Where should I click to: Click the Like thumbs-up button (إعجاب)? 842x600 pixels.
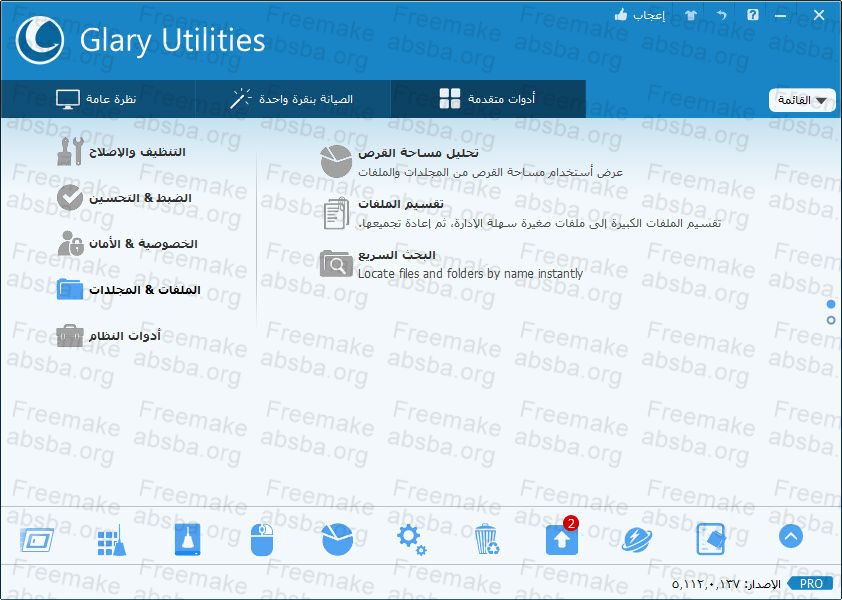point(640,15)
